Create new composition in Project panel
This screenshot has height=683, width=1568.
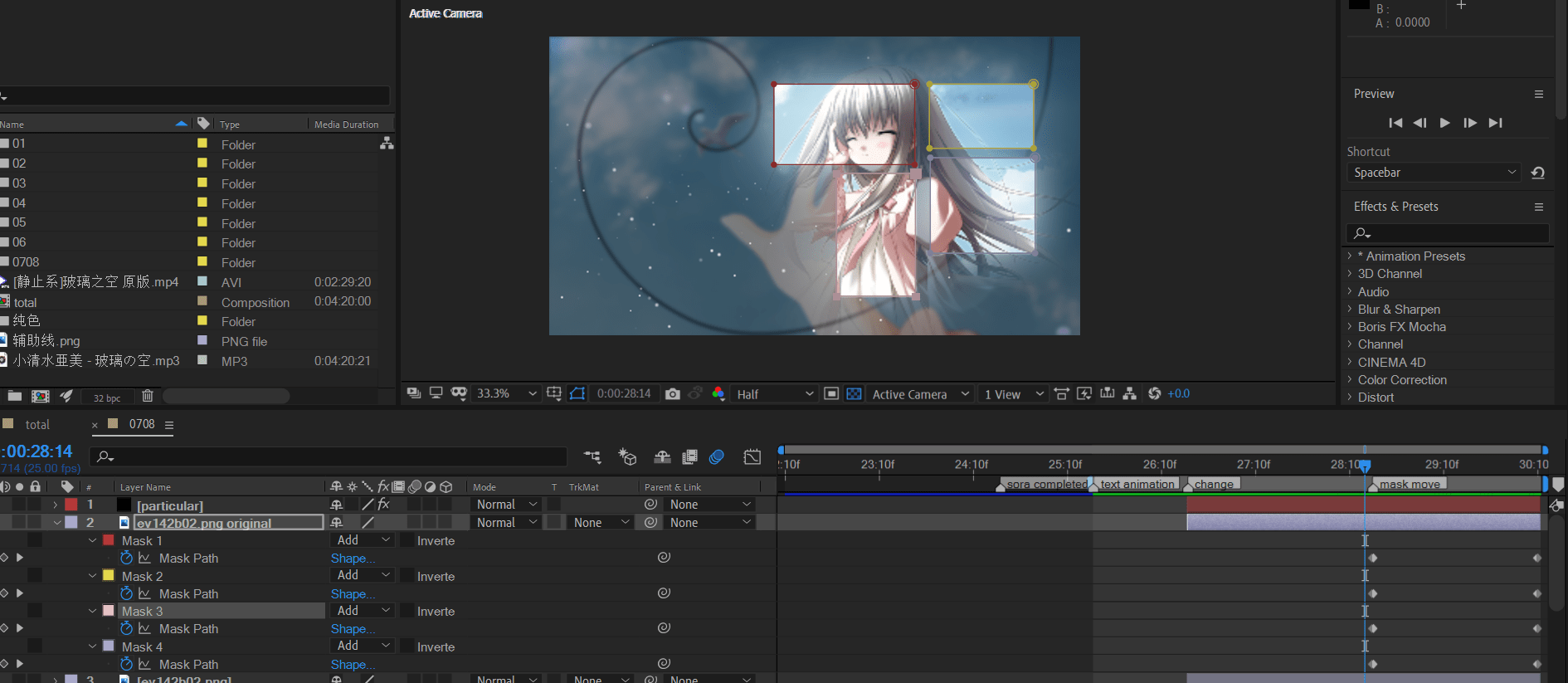(40, 397)
